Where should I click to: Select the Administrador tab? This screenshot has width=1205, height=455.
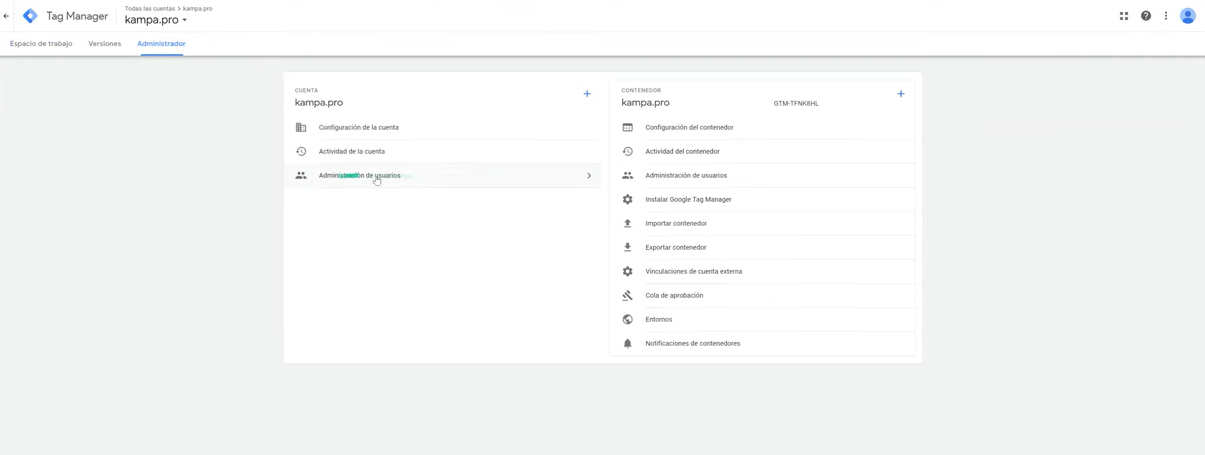161,44
